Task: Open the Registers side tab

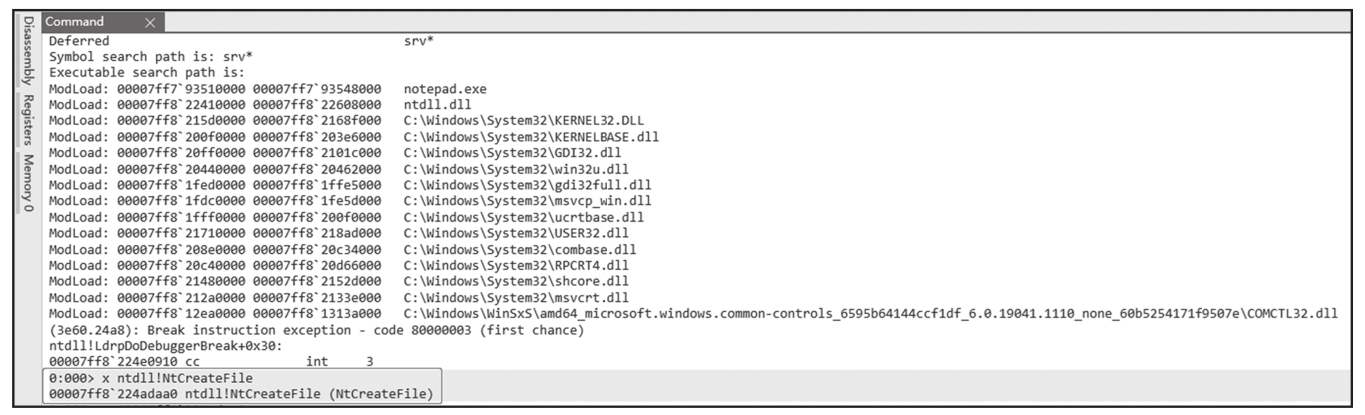Action: (x=28, y=121)
